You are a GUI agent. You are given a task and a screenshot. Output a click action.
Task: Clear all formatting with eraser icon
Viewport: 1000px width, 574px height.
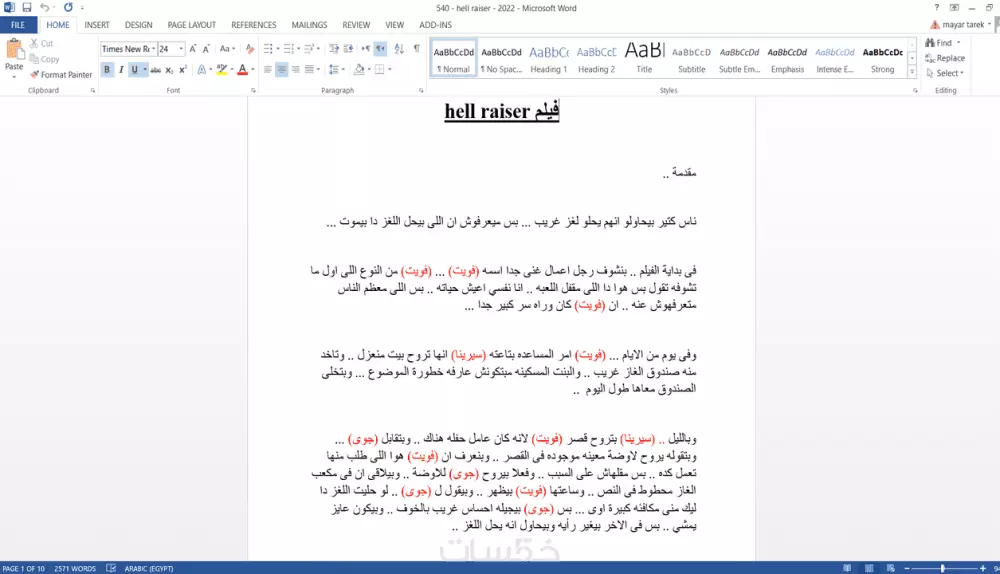coord(249,49)
